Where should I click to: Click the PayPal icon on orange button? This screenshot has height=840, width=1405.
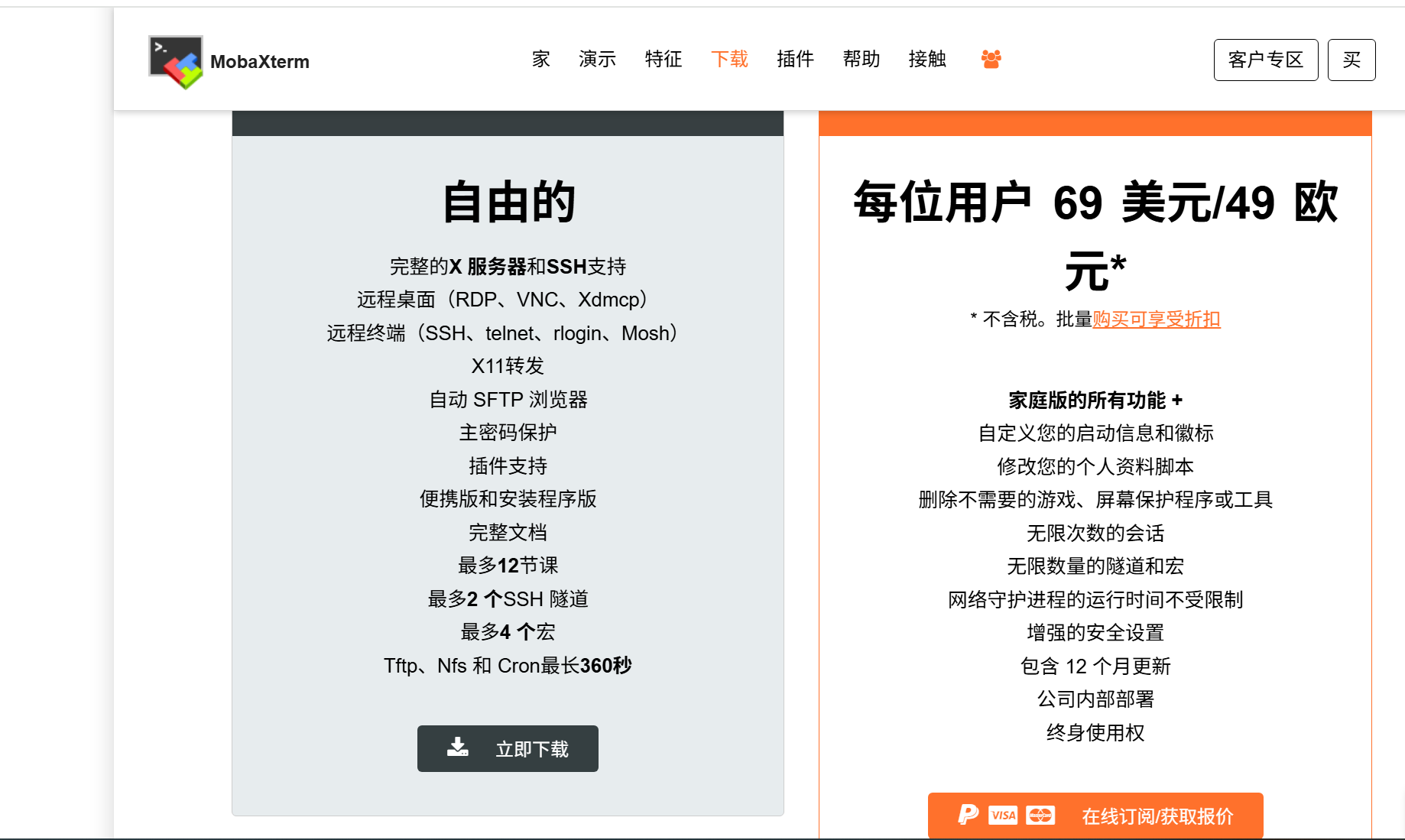click(x=968, y=815)
